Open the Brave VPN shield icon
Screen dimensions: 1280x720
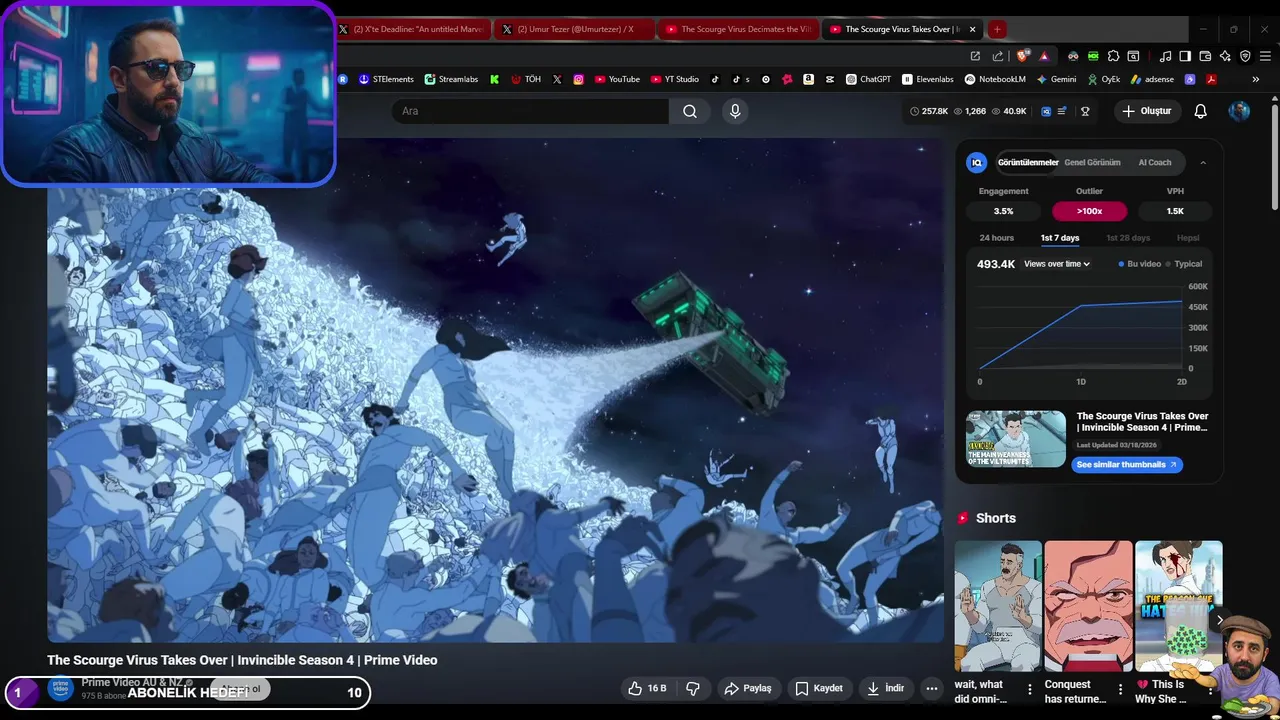(x=1245, y=56)
